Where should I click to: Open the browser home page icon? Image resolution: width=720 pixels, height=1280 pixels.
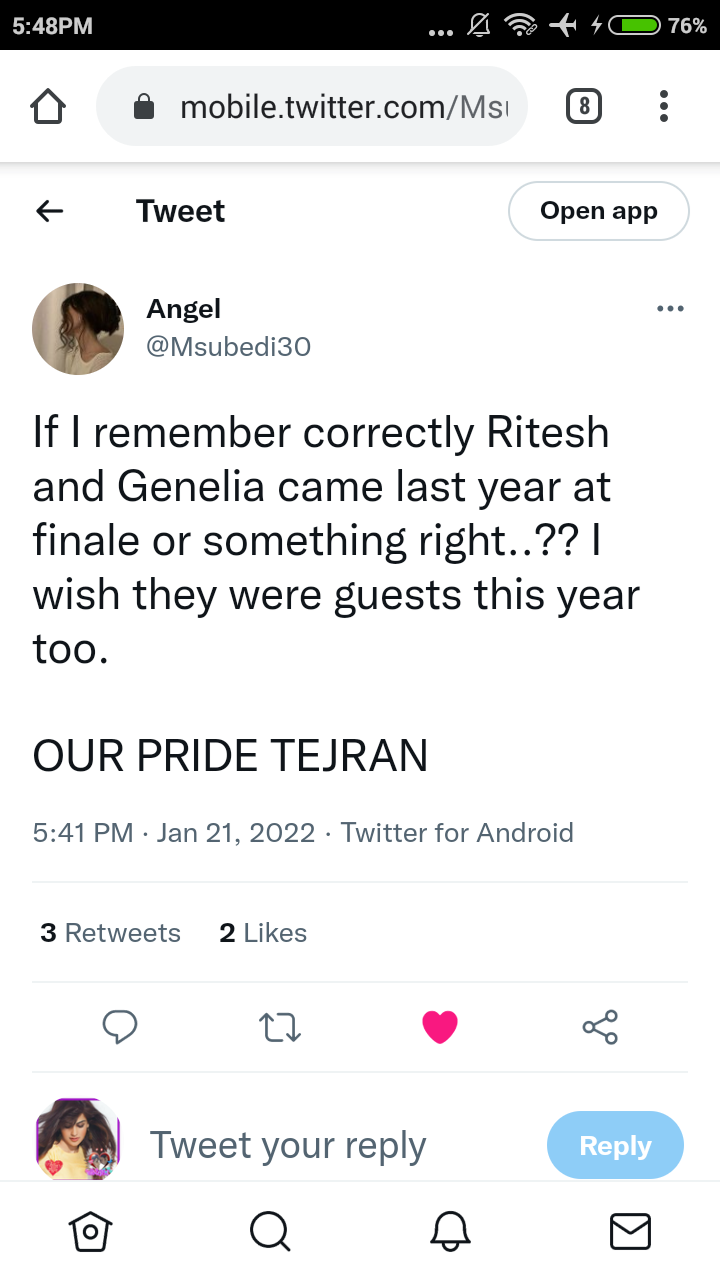(49, 106)
